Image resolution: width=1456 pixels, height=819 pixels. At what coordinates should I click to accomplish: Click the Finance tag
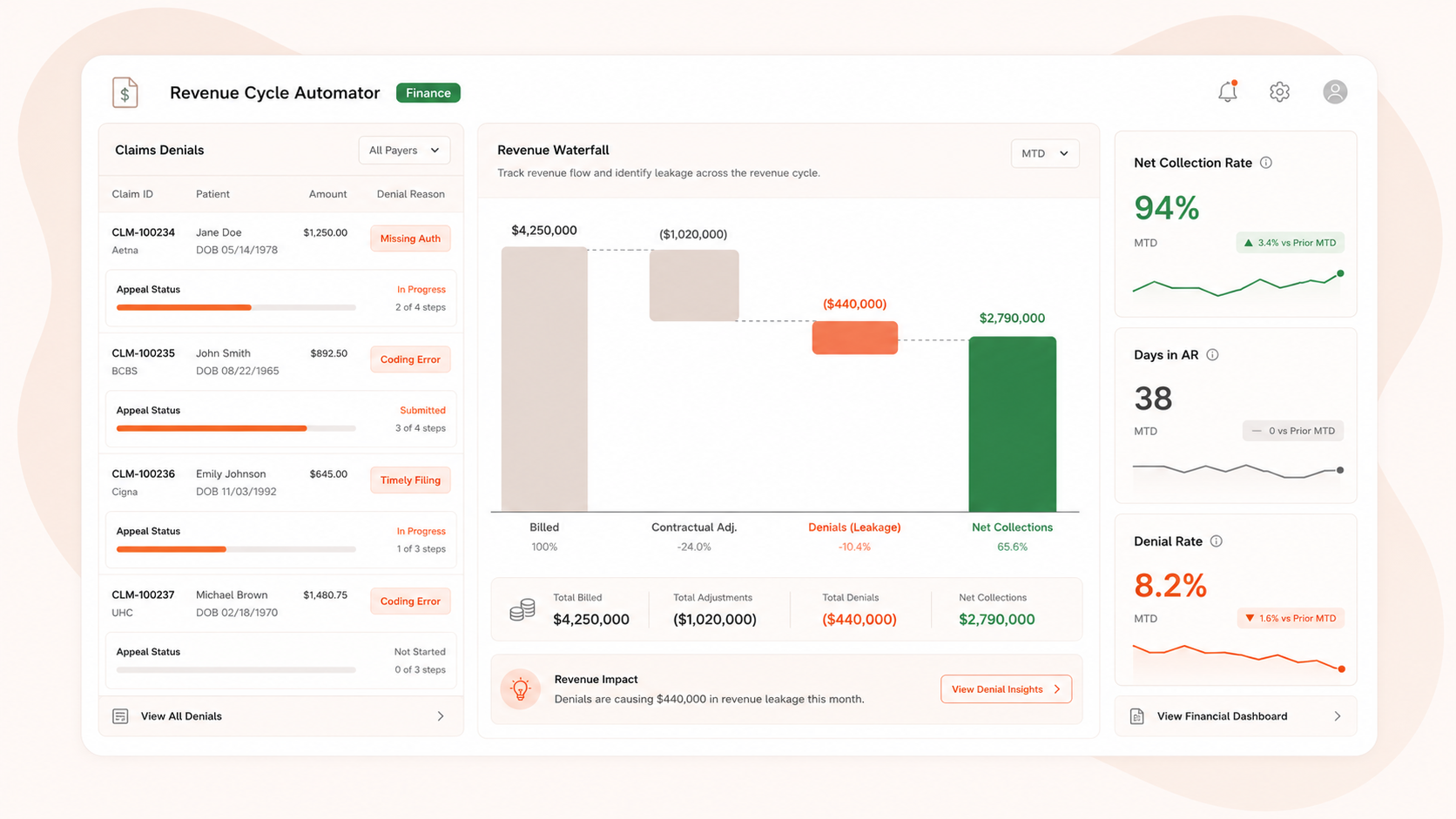pos(428,93)
